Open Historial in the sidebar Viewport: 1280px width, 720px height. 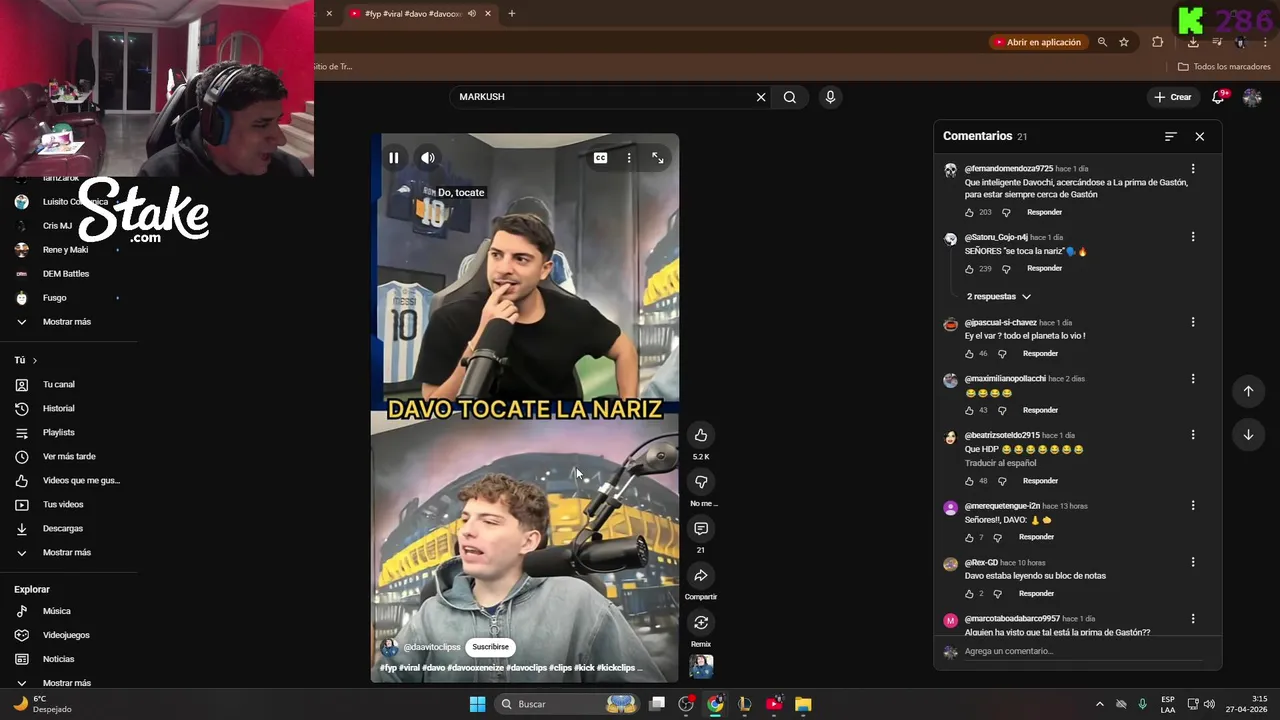coord(59,409)
